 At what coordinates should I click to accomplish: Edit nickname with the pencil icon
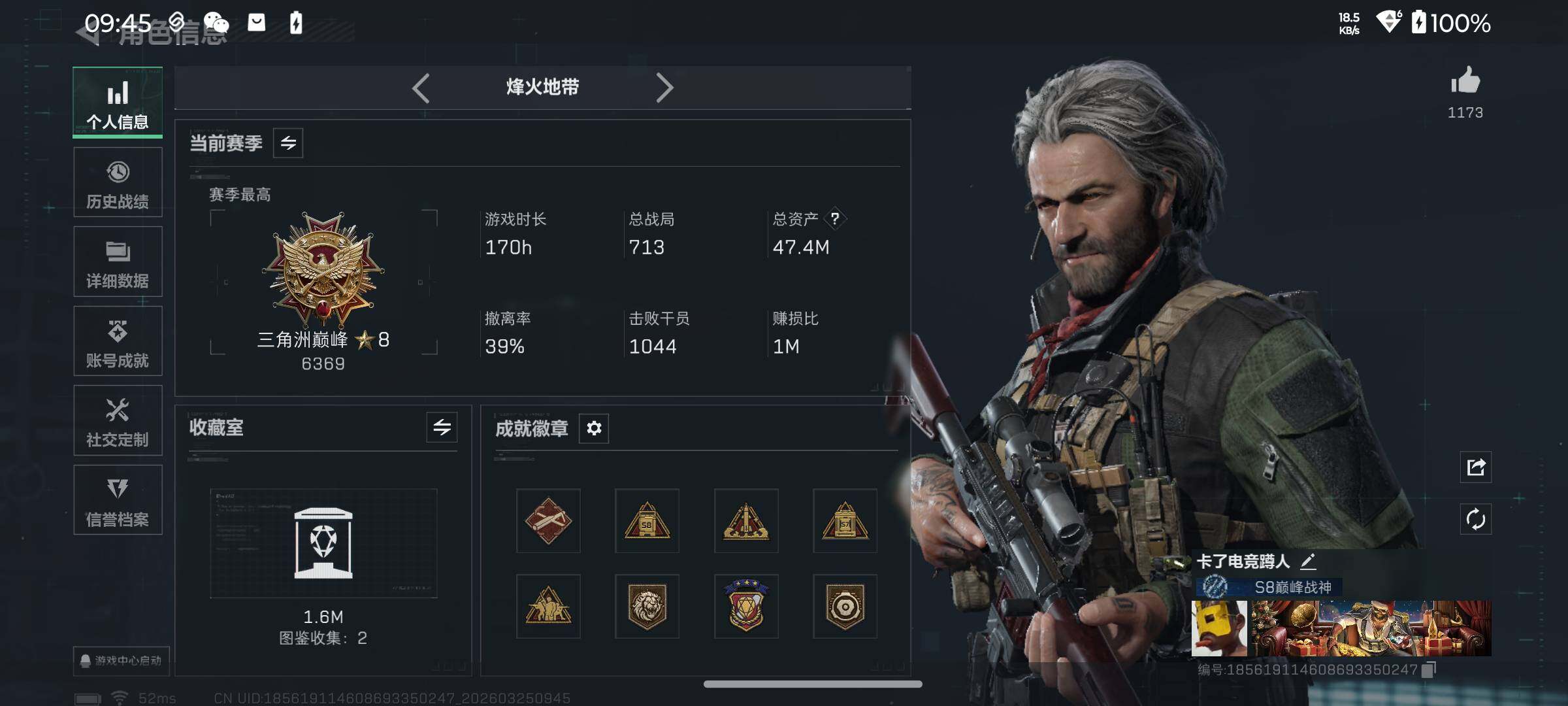1308,562
